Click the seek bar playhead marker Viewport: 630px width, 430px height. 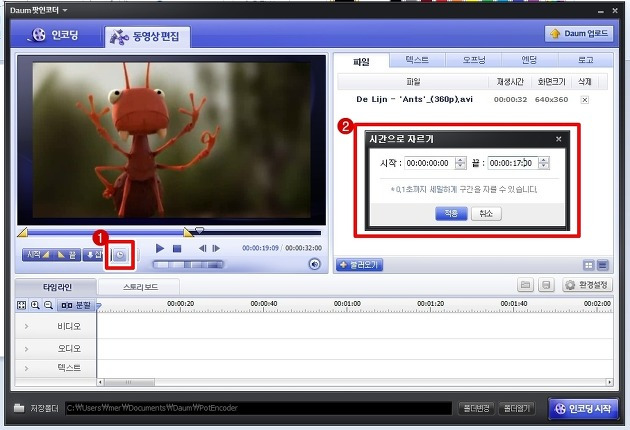point(199,231)
